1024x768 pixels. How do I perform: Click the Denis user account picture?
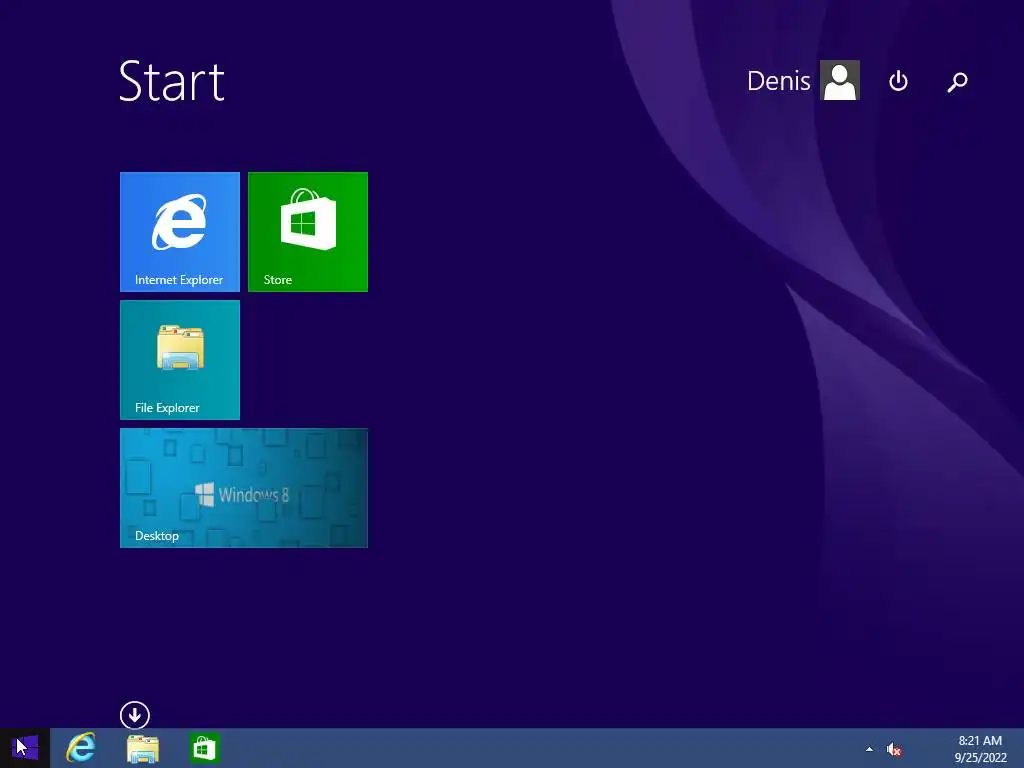(x=840, y=80)
